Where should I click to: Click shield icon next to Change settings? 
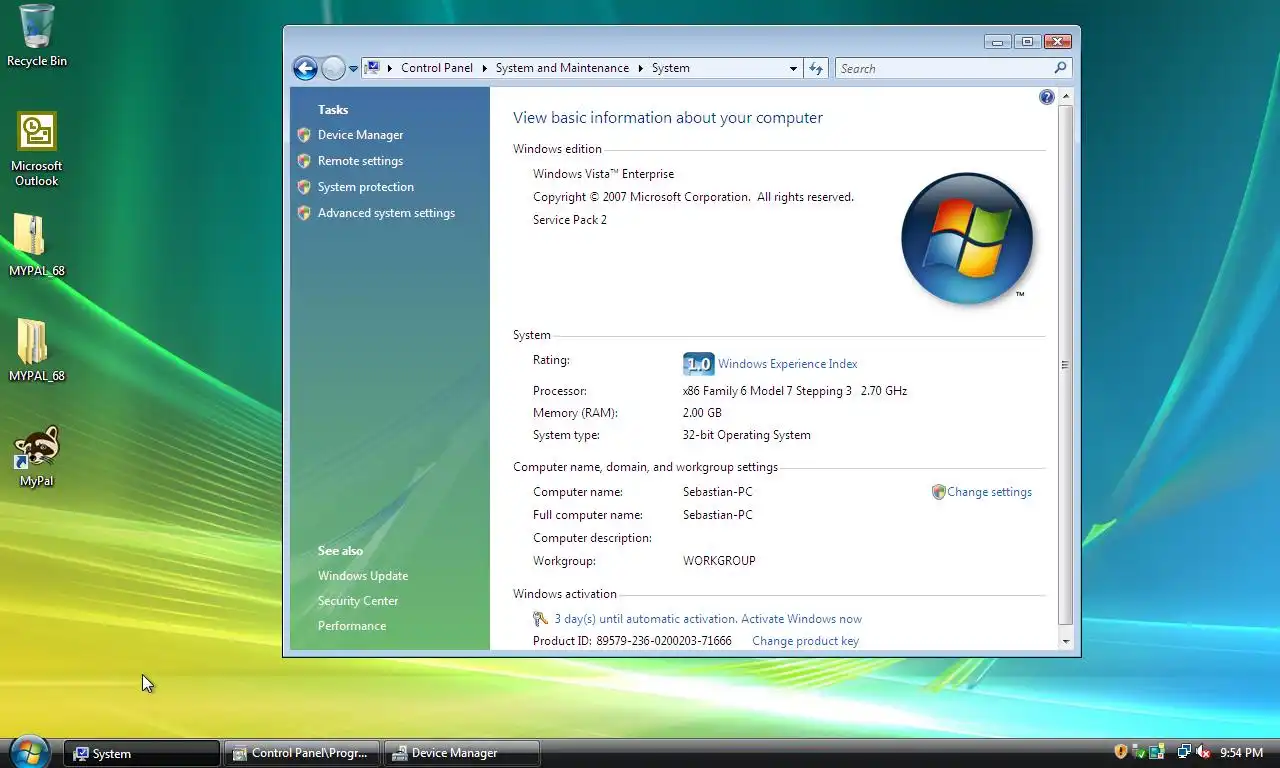[938, 492]
